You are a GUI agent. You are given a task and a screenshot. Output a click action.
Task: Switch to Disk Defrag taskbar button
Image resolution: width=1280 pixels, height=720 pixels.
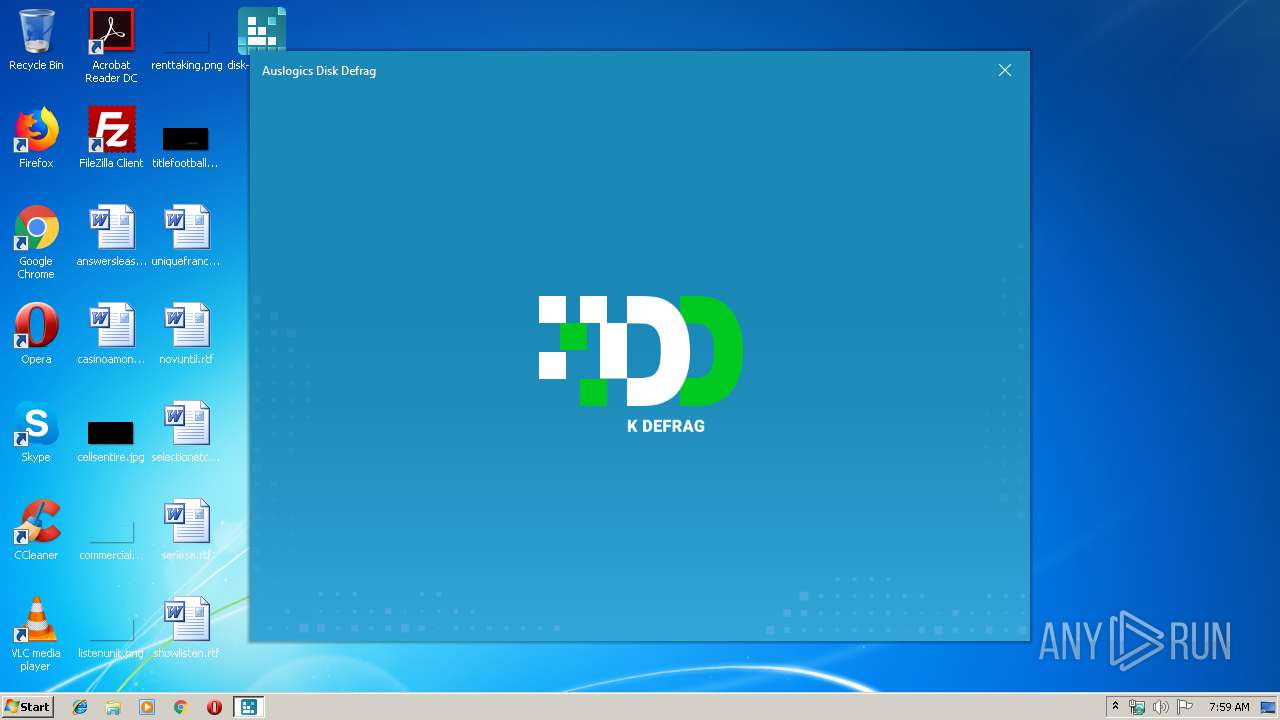coord(247,707)
